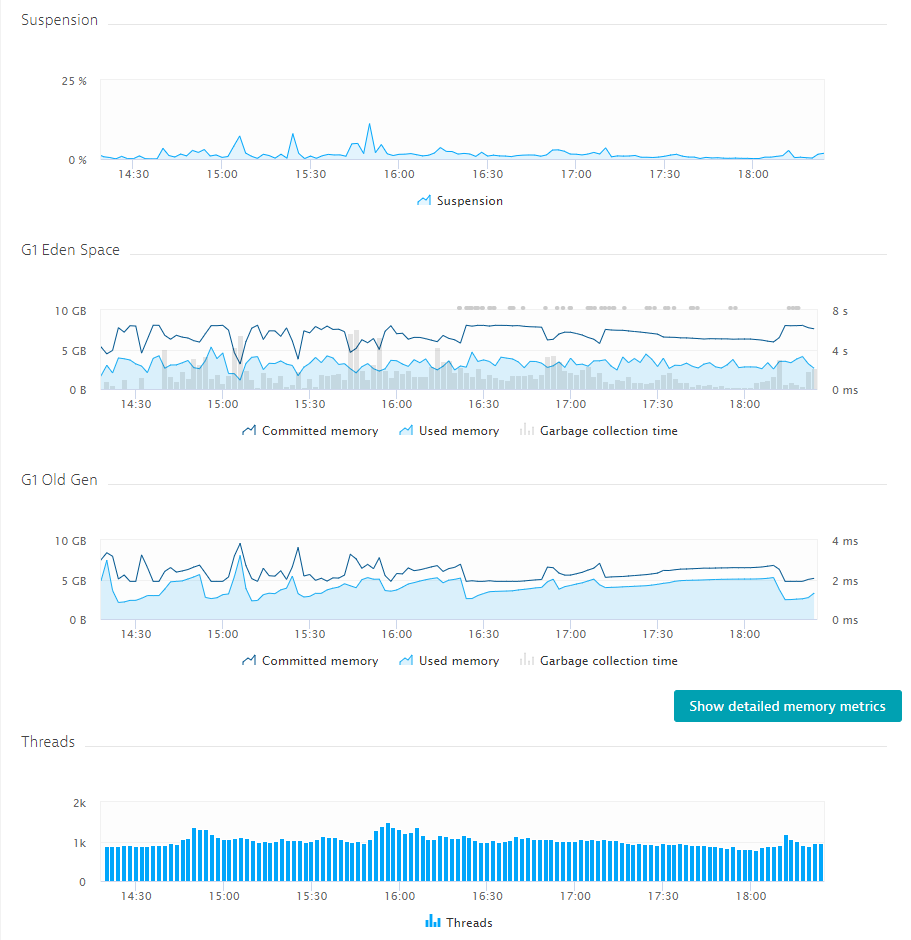Collapse the Threads section header
Screen dimensions: 911x940
click(48, 741)
